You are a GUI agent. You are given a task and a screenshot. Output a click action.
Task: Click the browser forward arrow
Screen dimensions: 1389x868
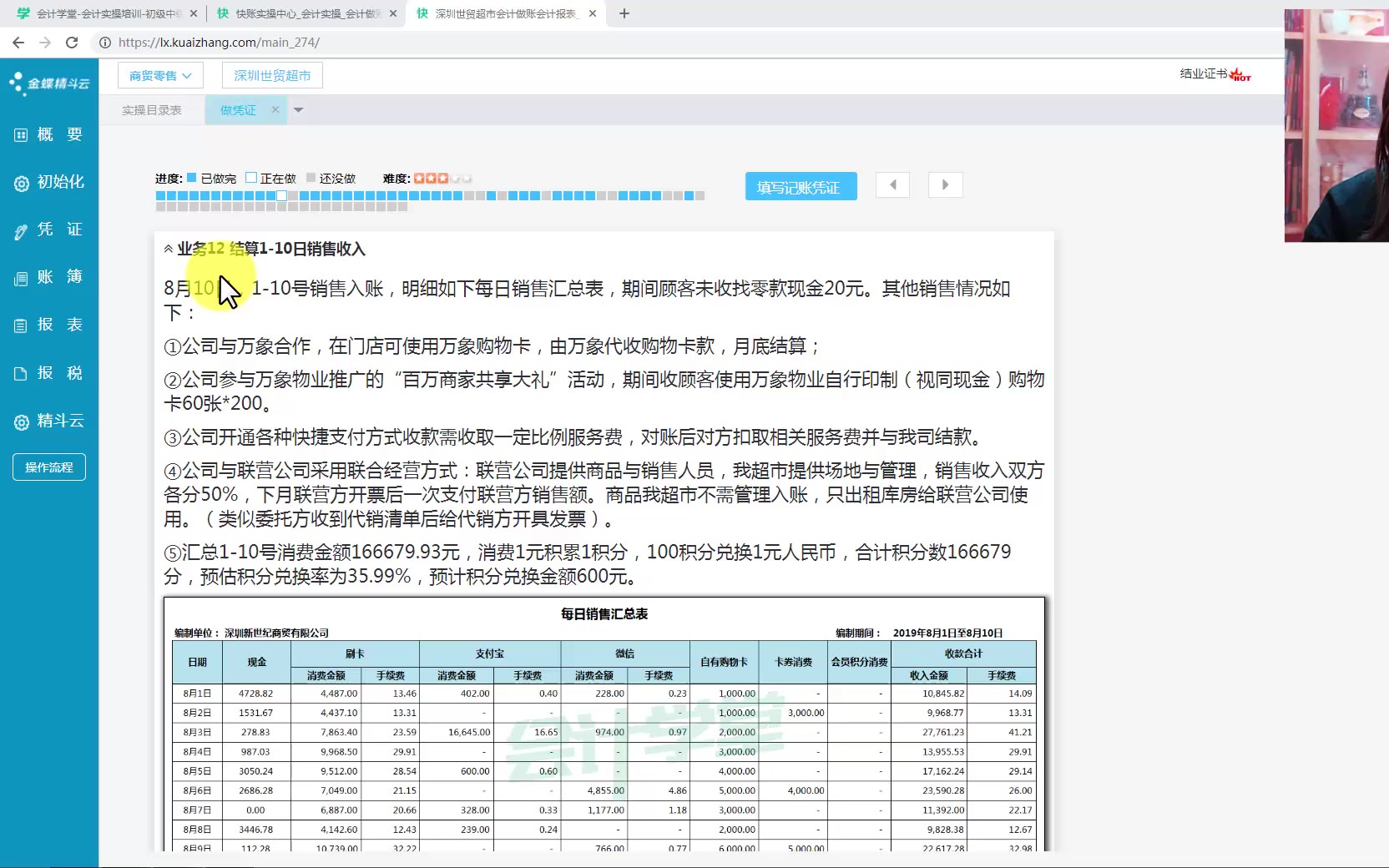tap(45, 42)
